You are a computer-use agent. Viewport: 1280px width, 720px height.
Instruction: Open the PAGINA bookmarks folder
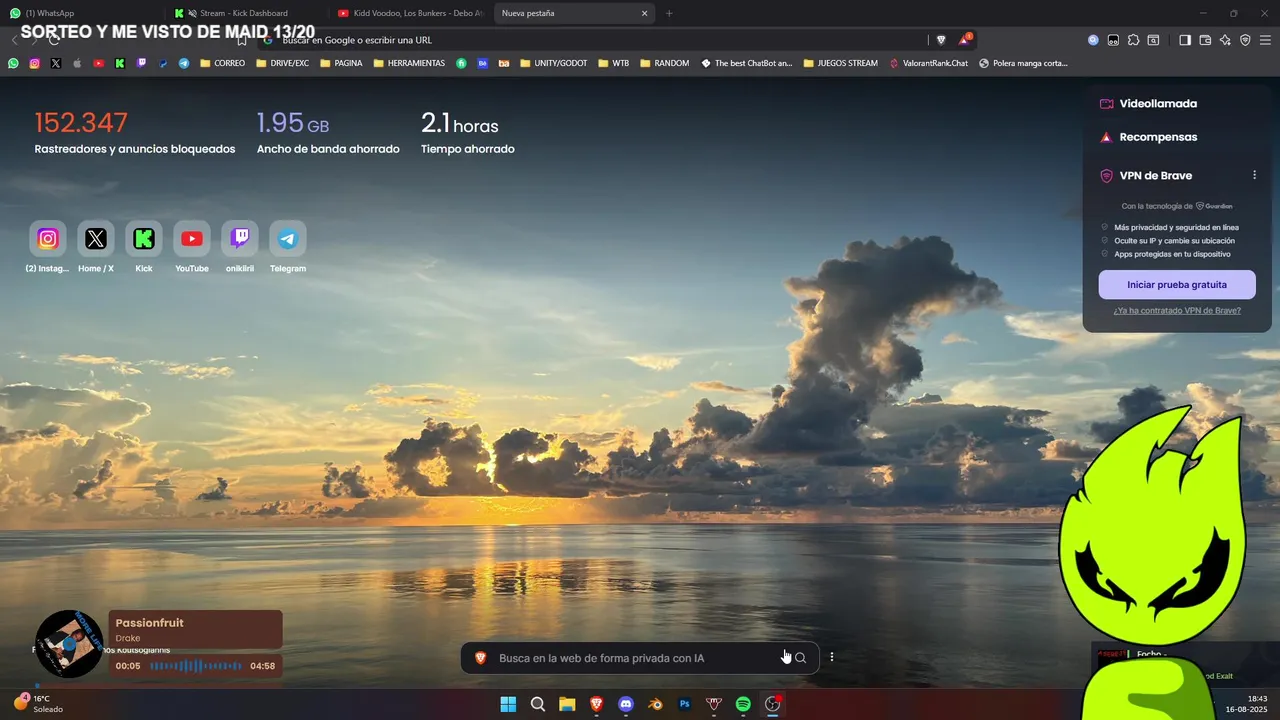click(x=341, y=63)
